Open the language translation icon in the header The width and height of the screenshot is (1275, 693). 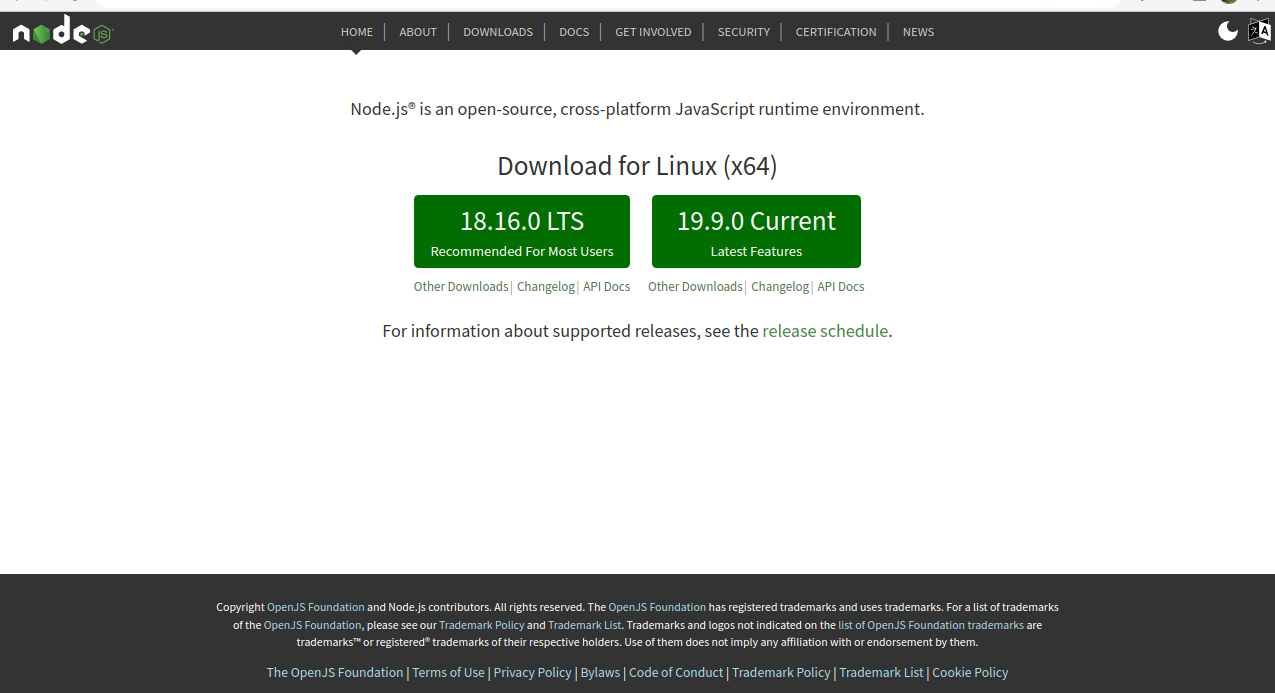pyautogui.click(x=1259, y=31)
